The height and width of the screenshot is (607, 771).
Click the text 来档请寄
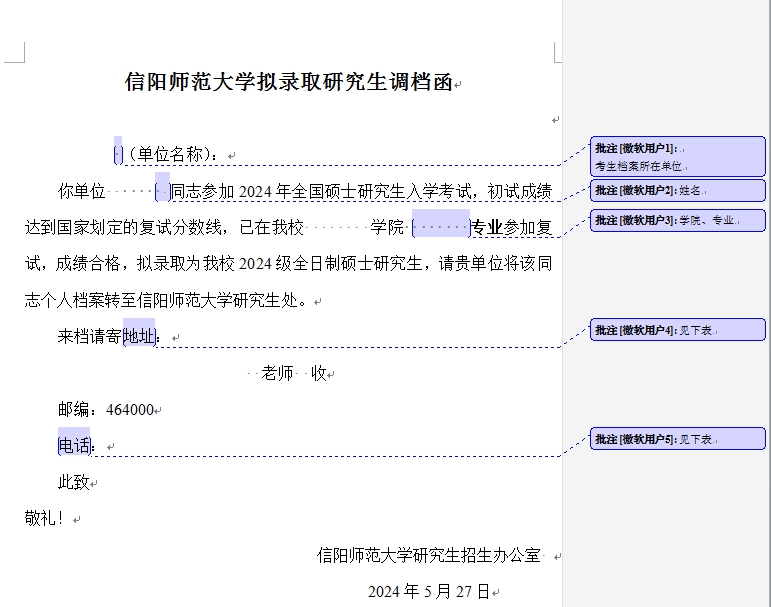(x=90, y=336)
